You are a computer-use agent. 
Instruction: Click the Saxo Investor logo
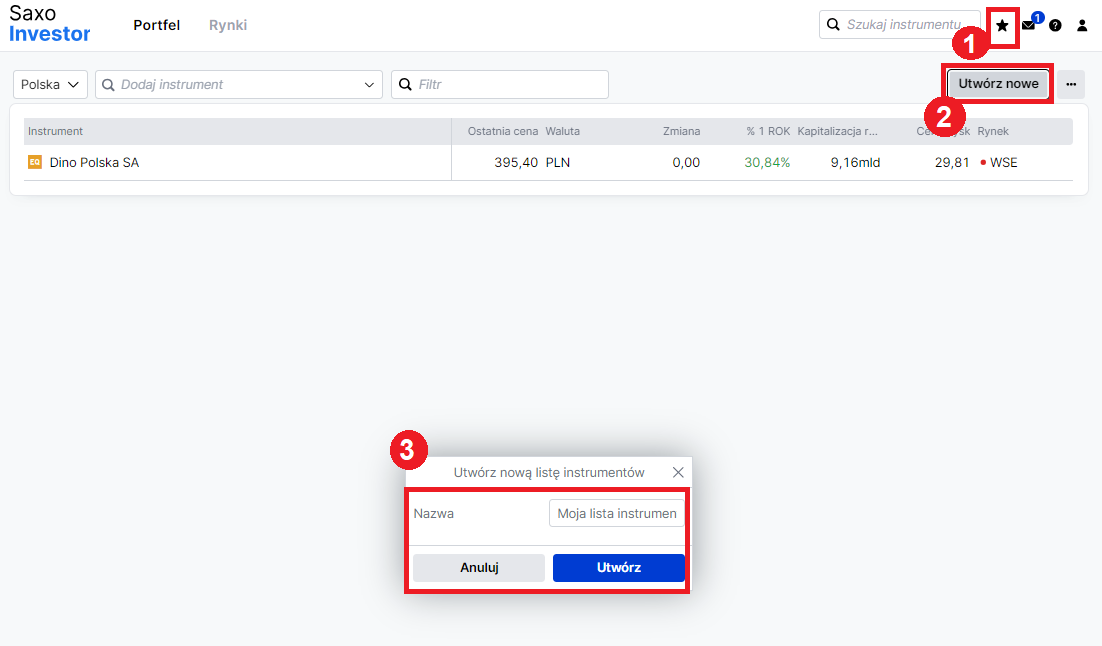50,25
